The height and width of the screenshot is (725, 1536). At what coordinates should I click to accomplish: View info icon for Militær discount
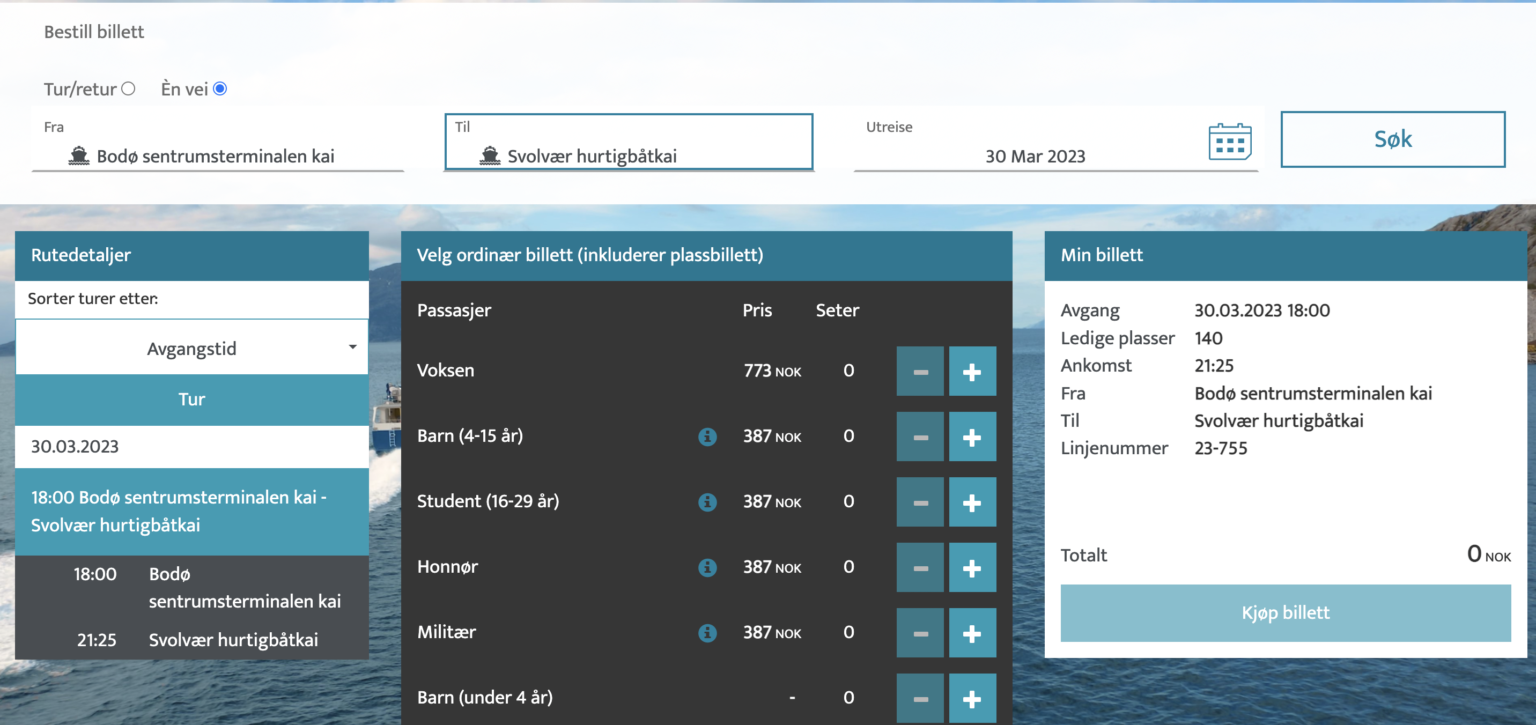pyautogui.click(x=708, y=632)
